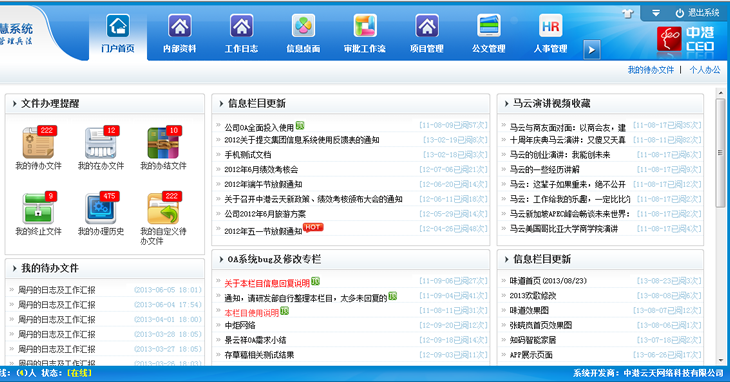Switch to 项目管理 tab
730x382 pixels.
coord(427,33)
